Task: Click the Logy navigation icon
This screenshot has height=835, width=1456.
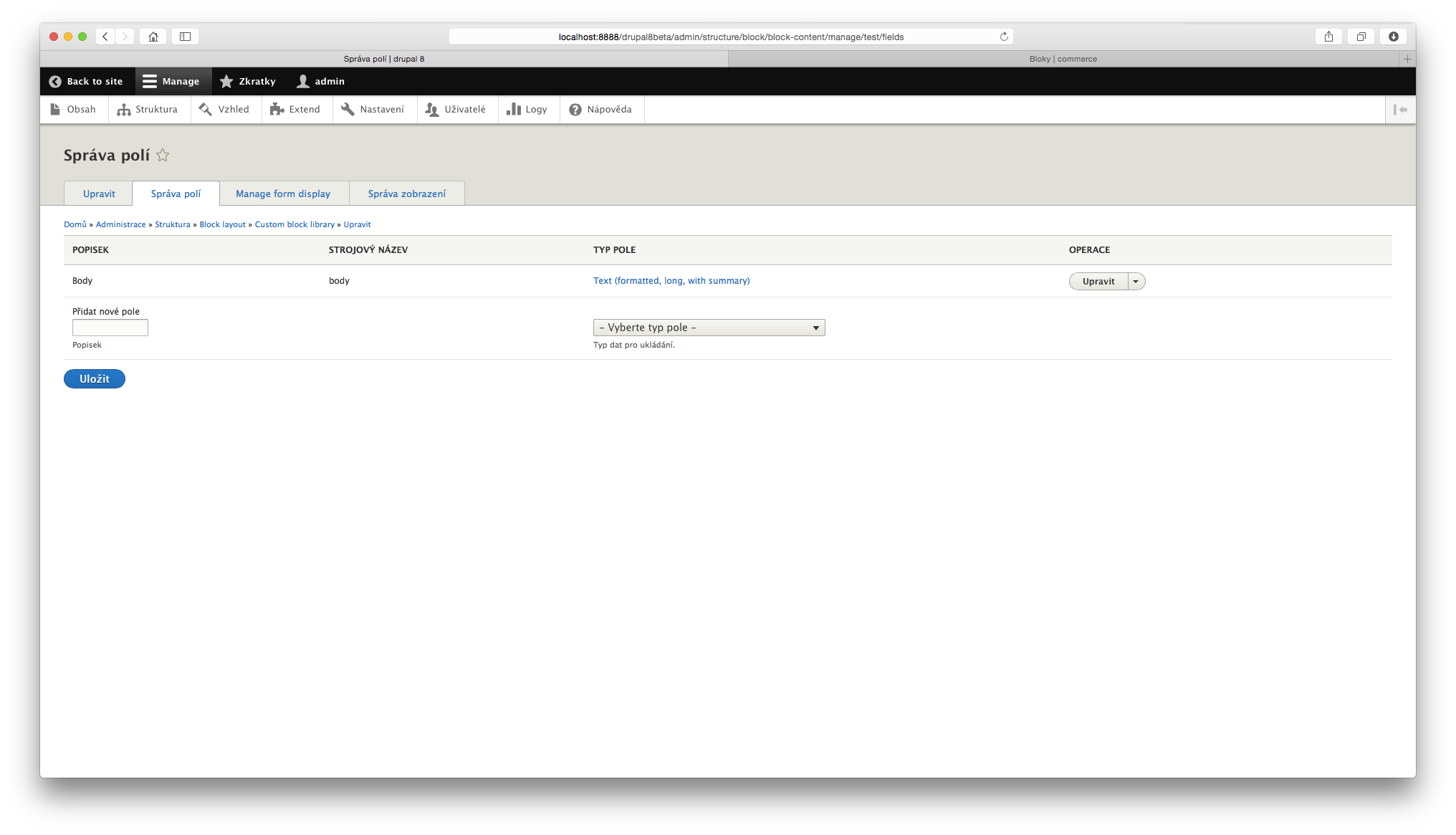Action: pyautogui.click(x=515, y=108)
